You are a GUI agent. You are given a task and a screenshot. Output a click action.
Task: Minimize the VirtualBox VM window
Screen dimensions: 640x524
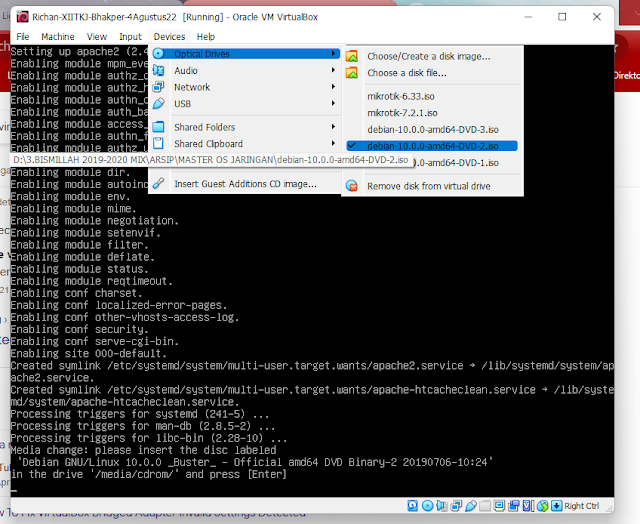click(x=528, y=17)
